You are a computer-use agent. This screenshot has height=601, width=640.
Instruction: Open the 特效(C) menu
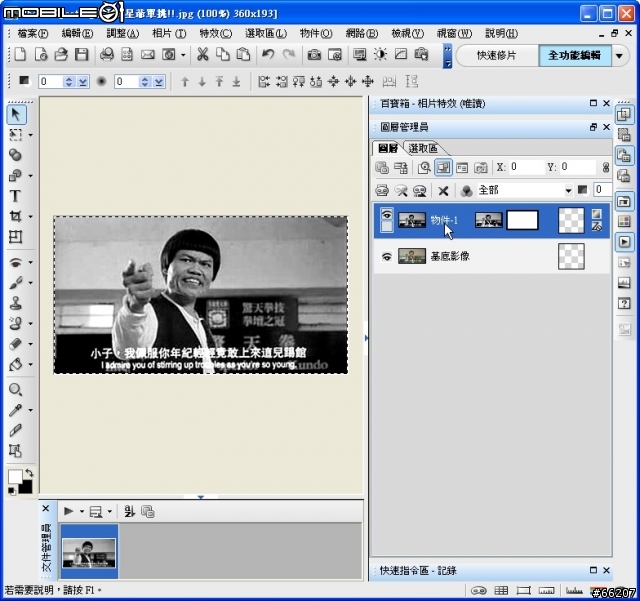[x=216, y=33]
